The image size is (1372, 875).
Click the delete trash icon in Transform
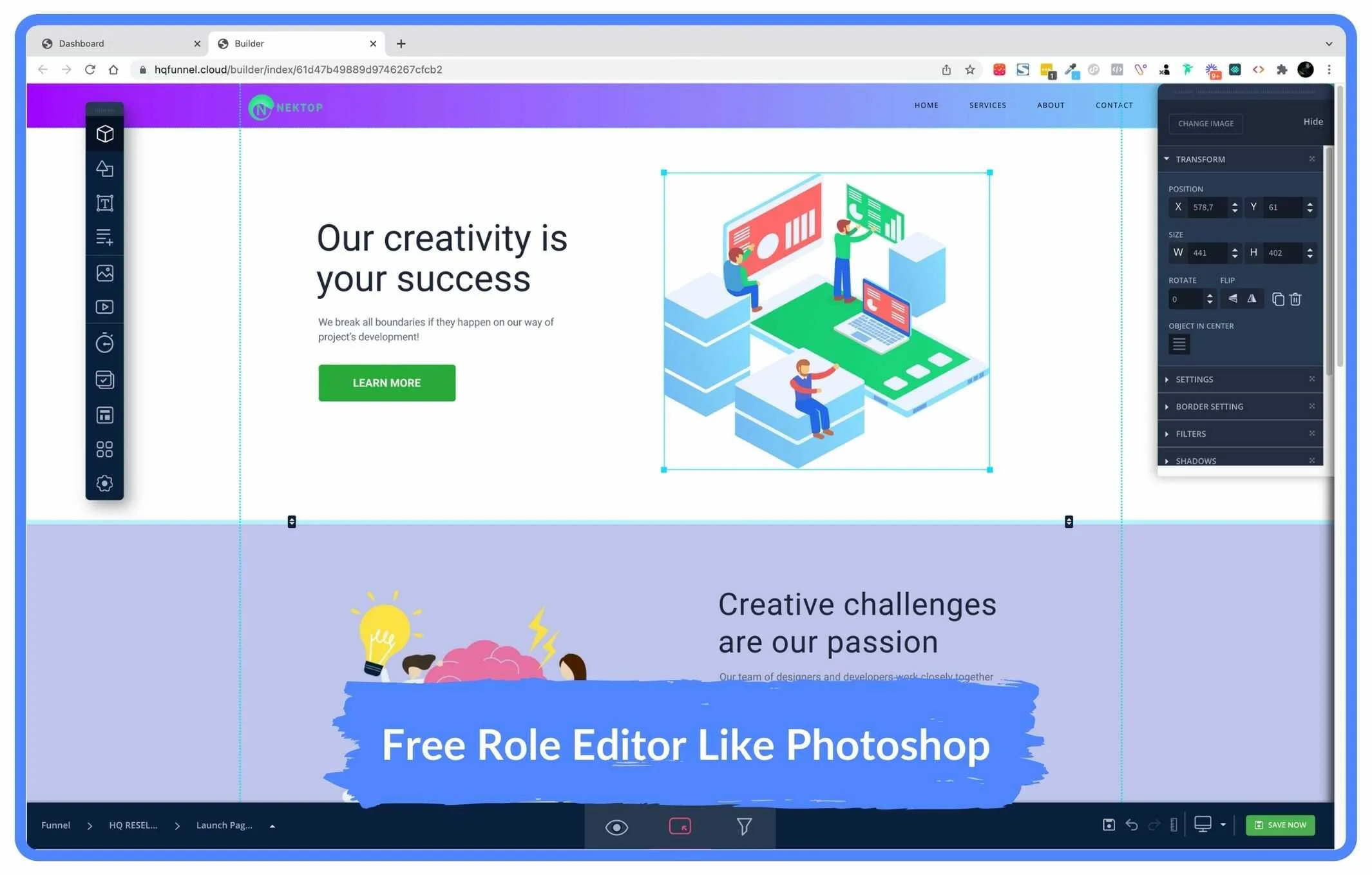(1295, 299)
